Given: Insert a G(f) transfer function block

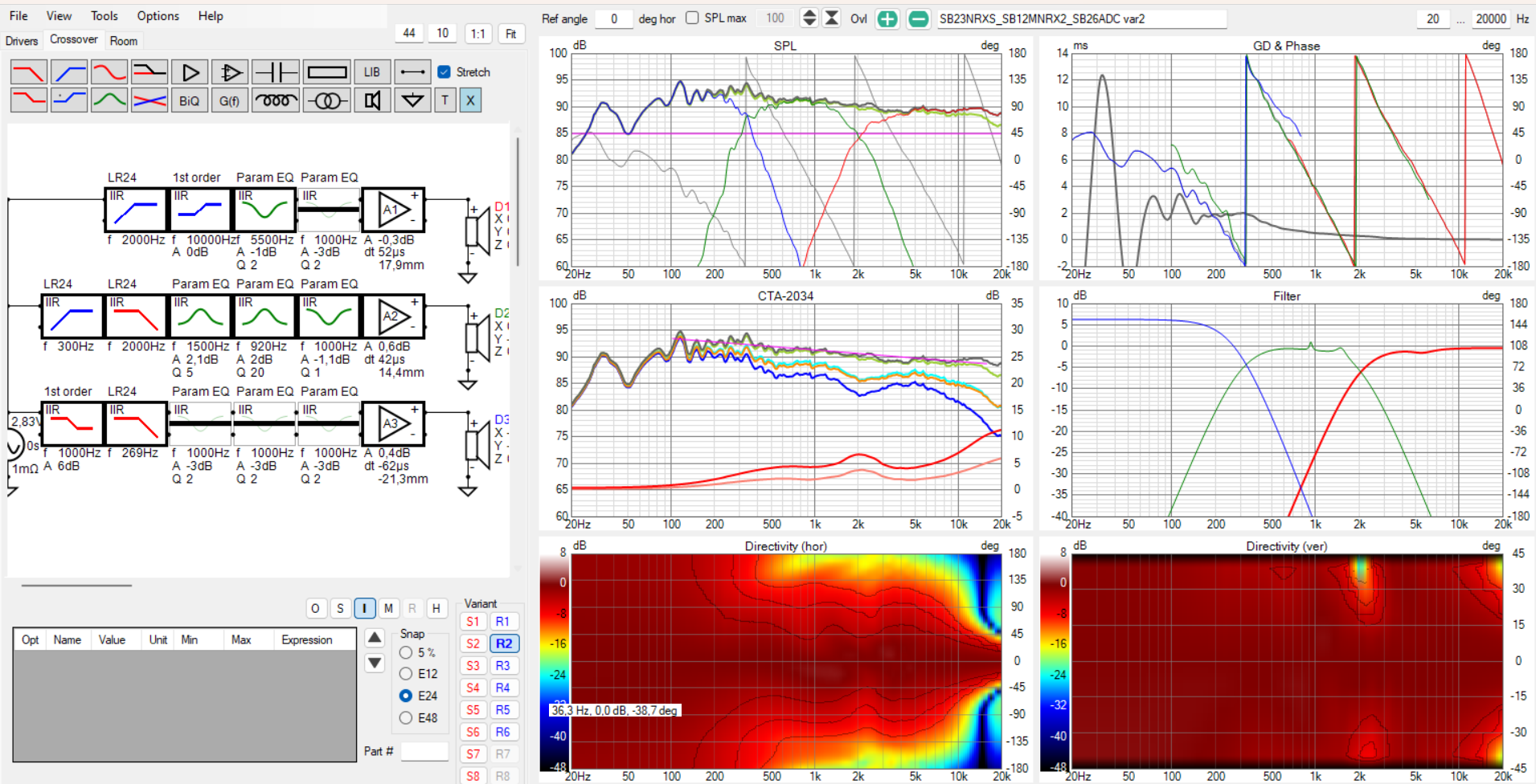Looking at the screenshot, I should point(230,100).
